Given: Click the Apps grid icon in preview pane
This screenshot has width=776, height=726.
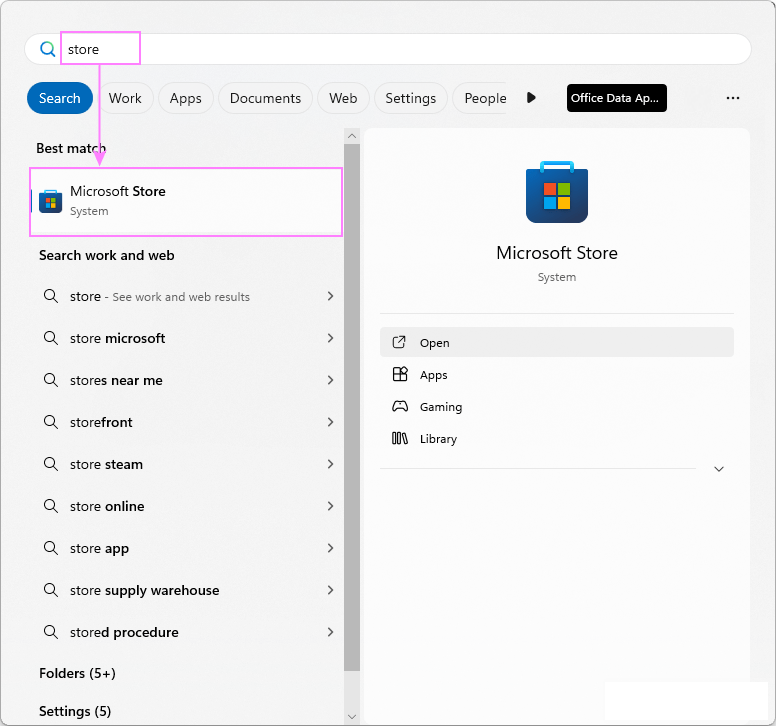Looking at the screenshot, I should 400,374.
